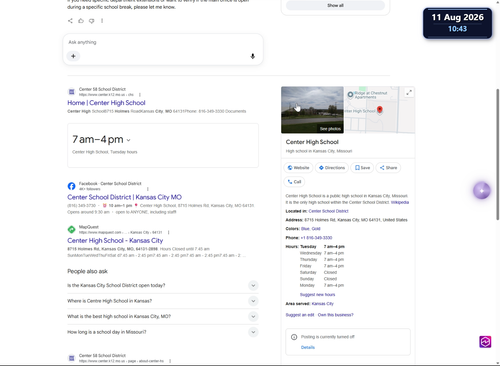Expand "Is the Kansas City School District open today?"
500x366 pixels.
pyautogui.click(x=163, y=285)
